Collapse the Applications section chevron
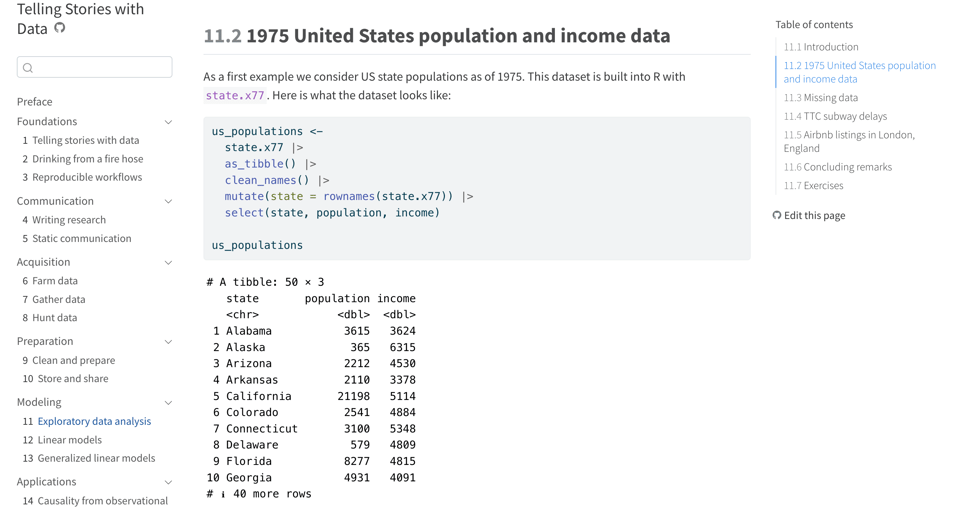This screenshot has height=508, width=960. point(168,482)
